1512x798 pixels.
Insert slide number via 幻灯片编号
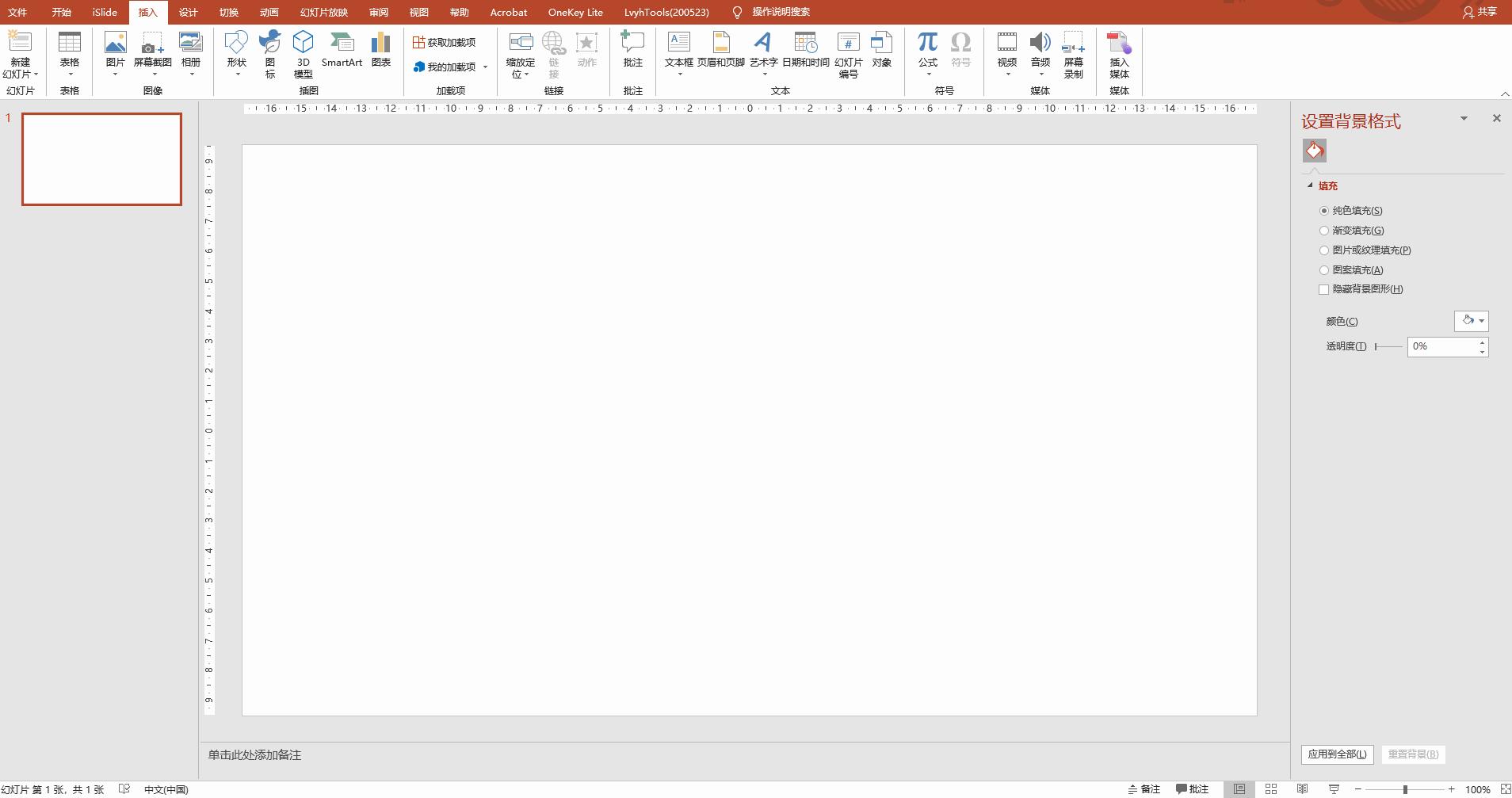coord(848,54)
